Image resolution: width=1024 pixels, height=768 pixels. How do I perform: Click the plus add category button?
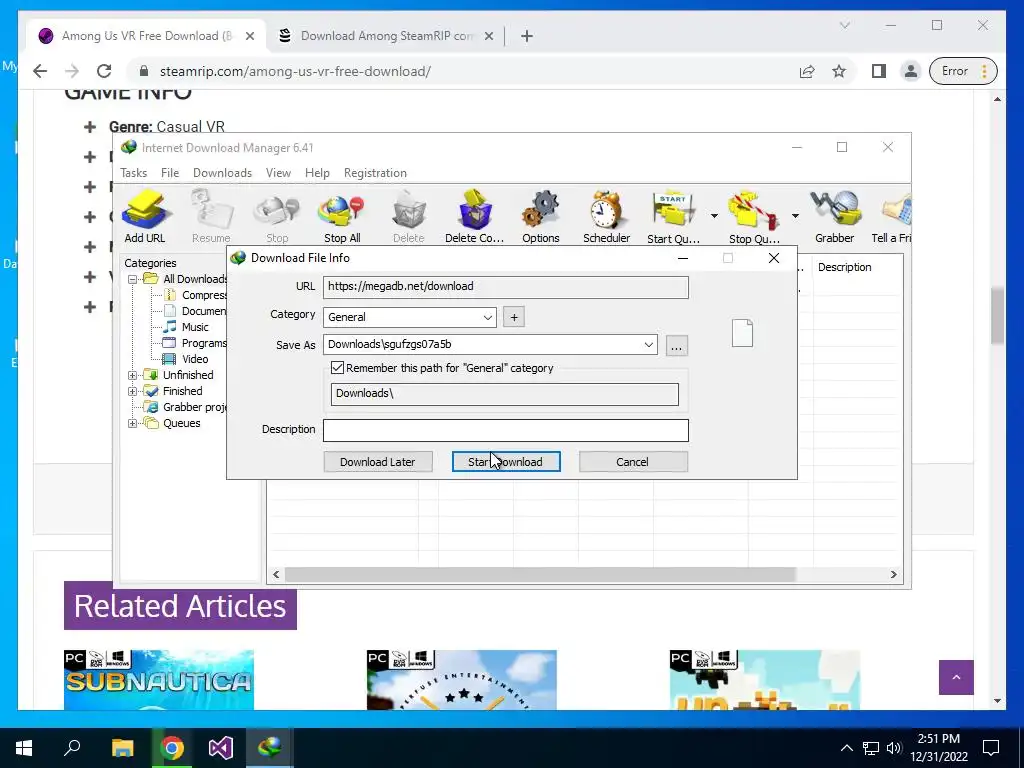(x=514, y=317)
